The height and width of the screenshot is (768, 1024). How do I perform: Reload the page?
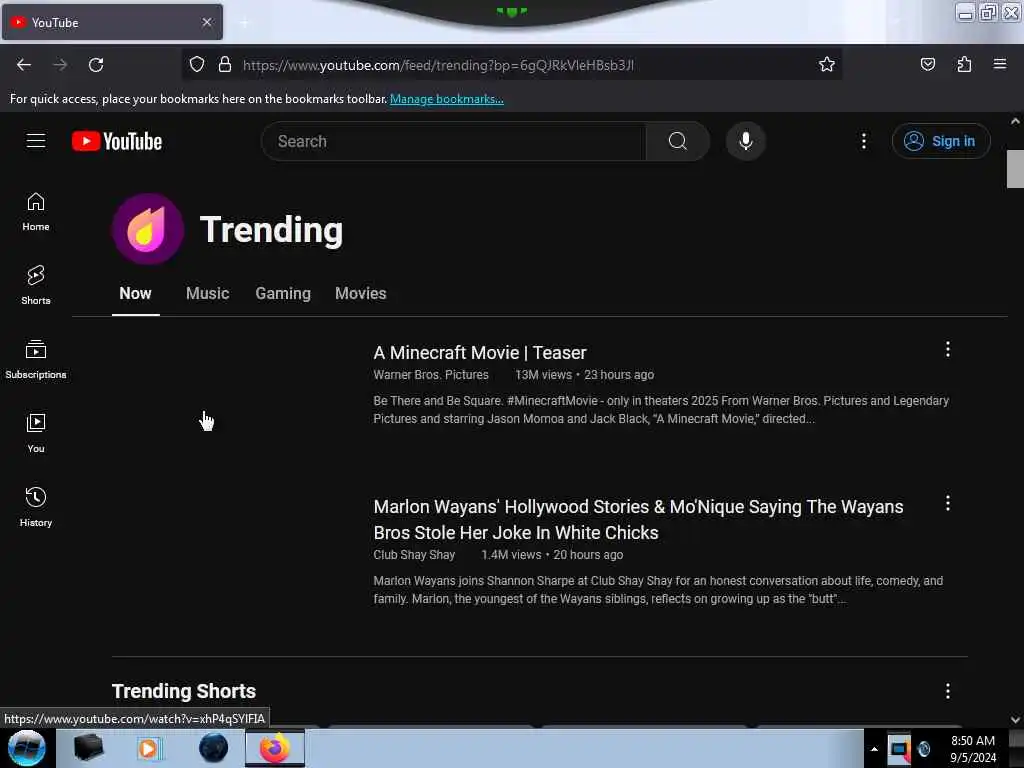(x=96, y=65)
